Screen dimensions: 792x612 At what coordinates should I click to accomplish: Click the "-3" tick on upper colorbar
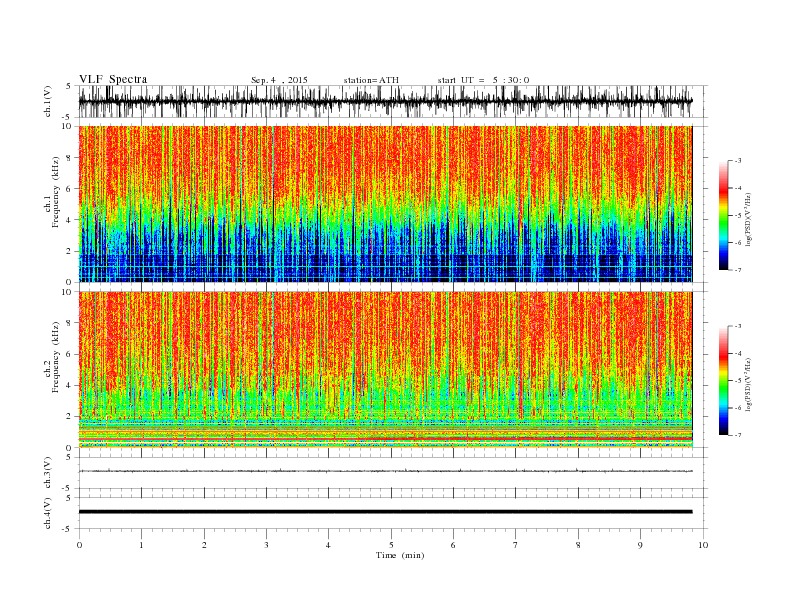(738, 161)
